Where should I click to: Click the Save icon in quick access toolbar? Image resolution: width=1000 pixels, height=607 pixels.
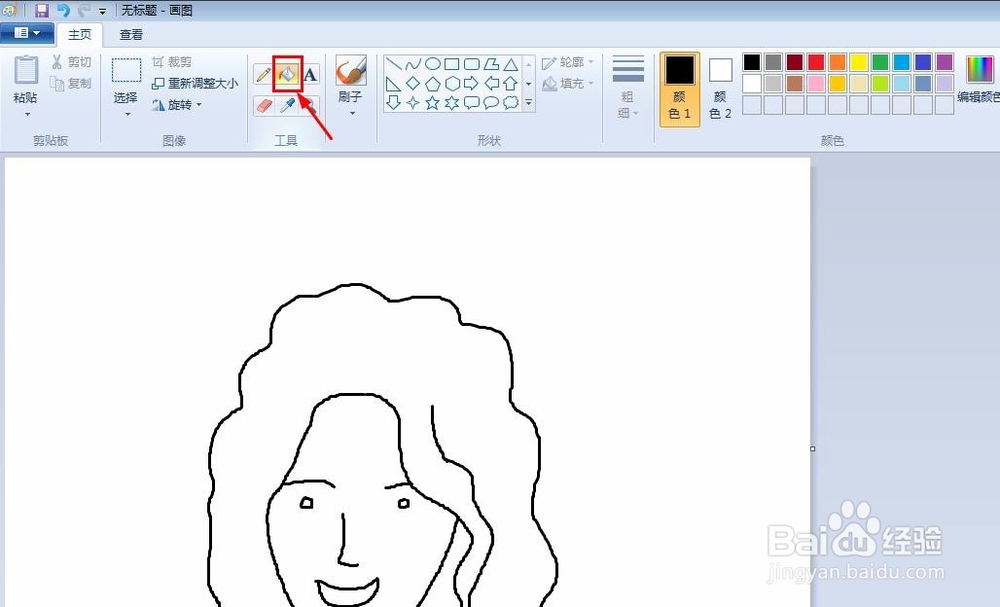coord(41,10)
